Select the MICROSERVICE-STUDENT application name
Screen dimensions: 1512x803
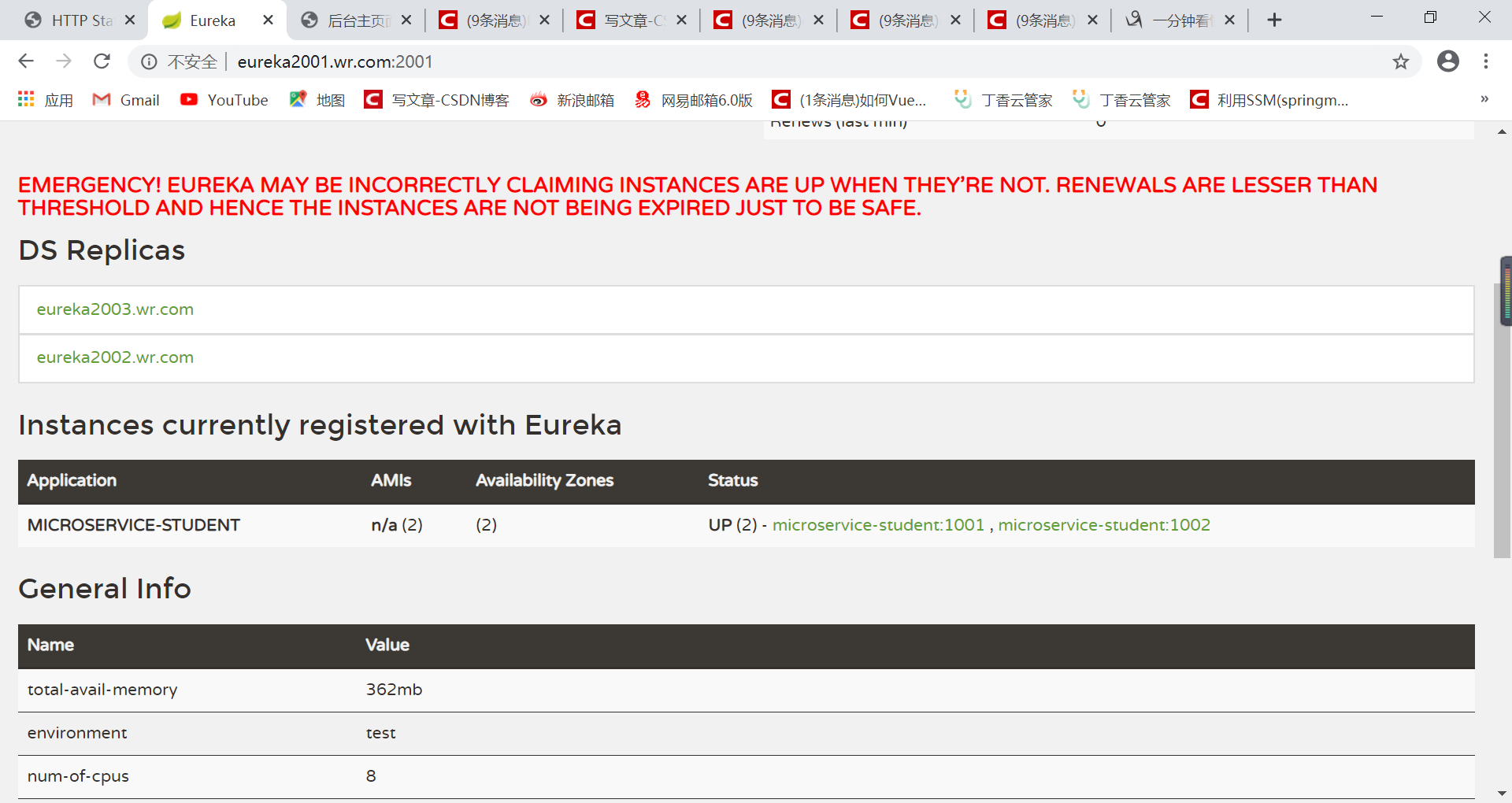(x=134, y=525)
